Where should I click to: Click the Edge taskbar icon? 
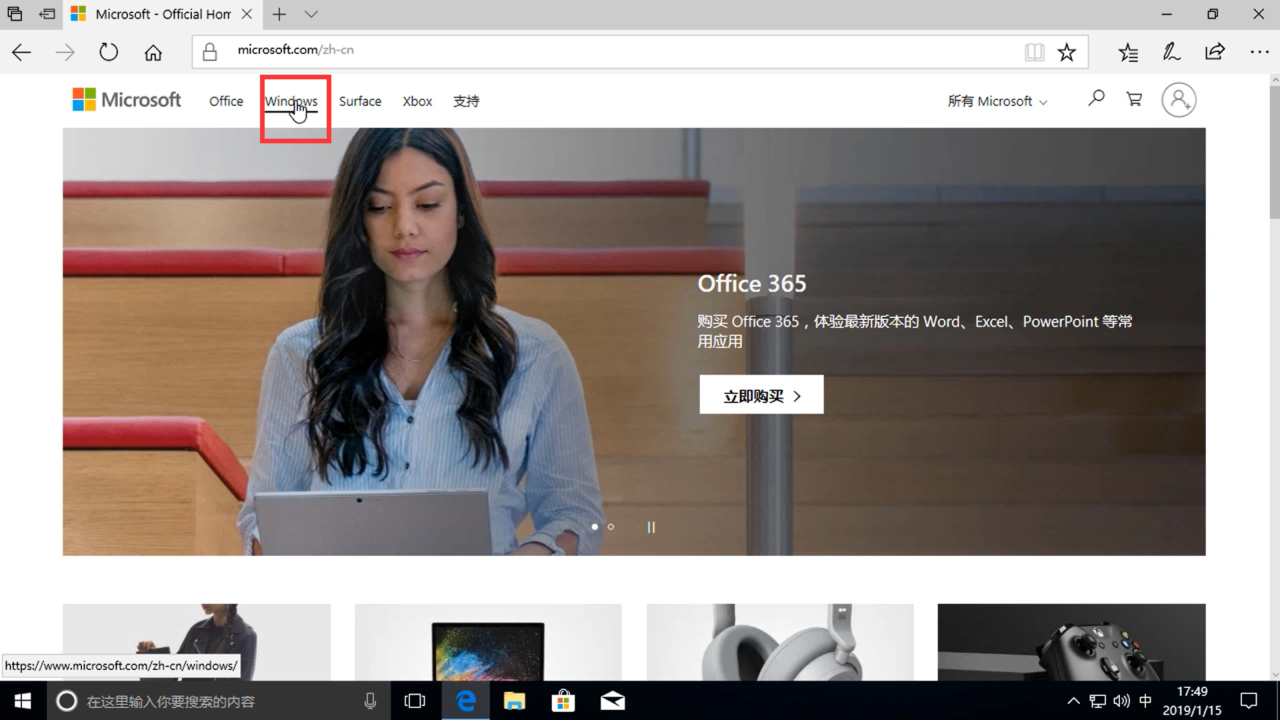click(466, 701)
